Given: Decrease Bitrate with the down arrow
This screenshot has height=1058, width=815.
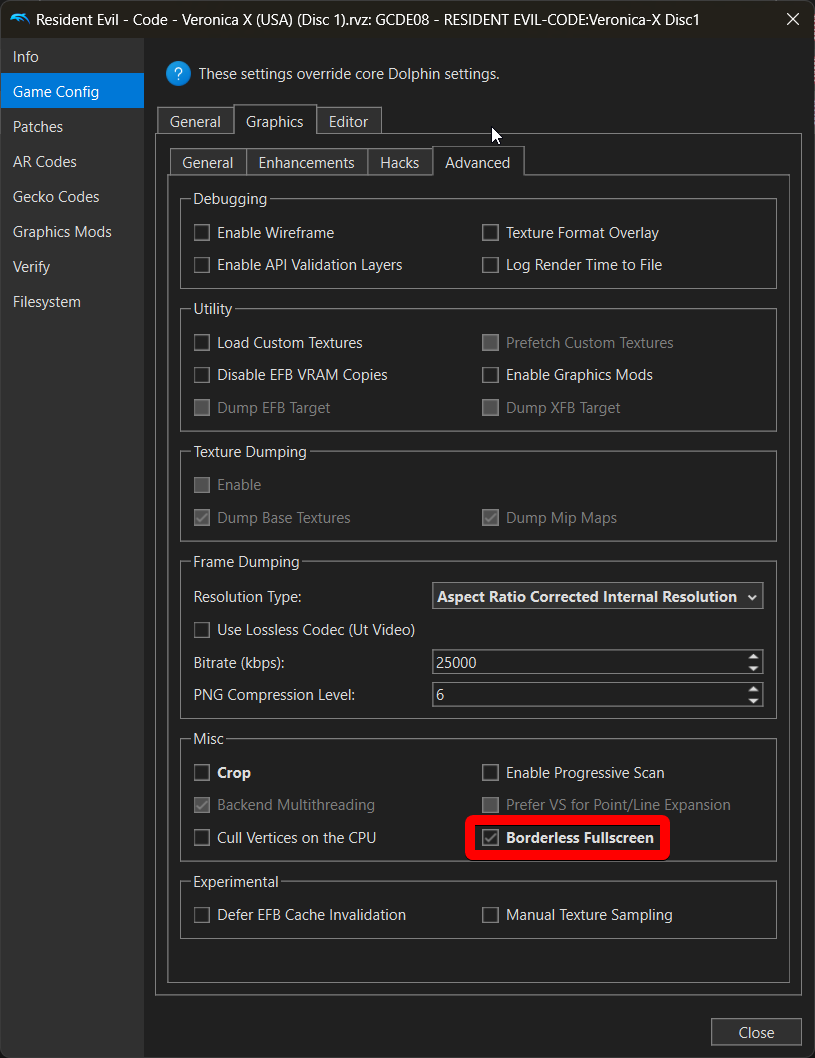Looking at the screenshot, I should (754, 669).
